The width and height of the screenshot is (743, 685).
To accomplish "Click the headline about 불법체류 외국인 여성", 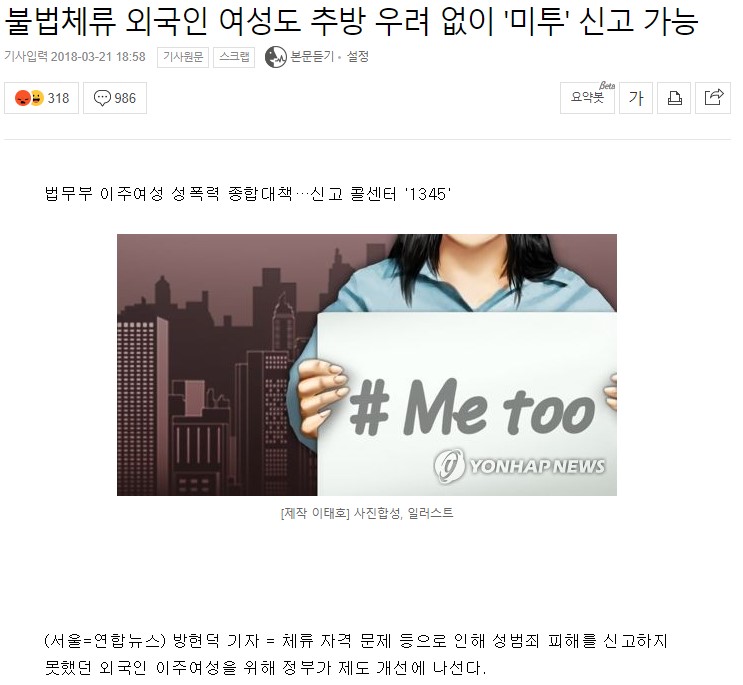I will 351,22.
